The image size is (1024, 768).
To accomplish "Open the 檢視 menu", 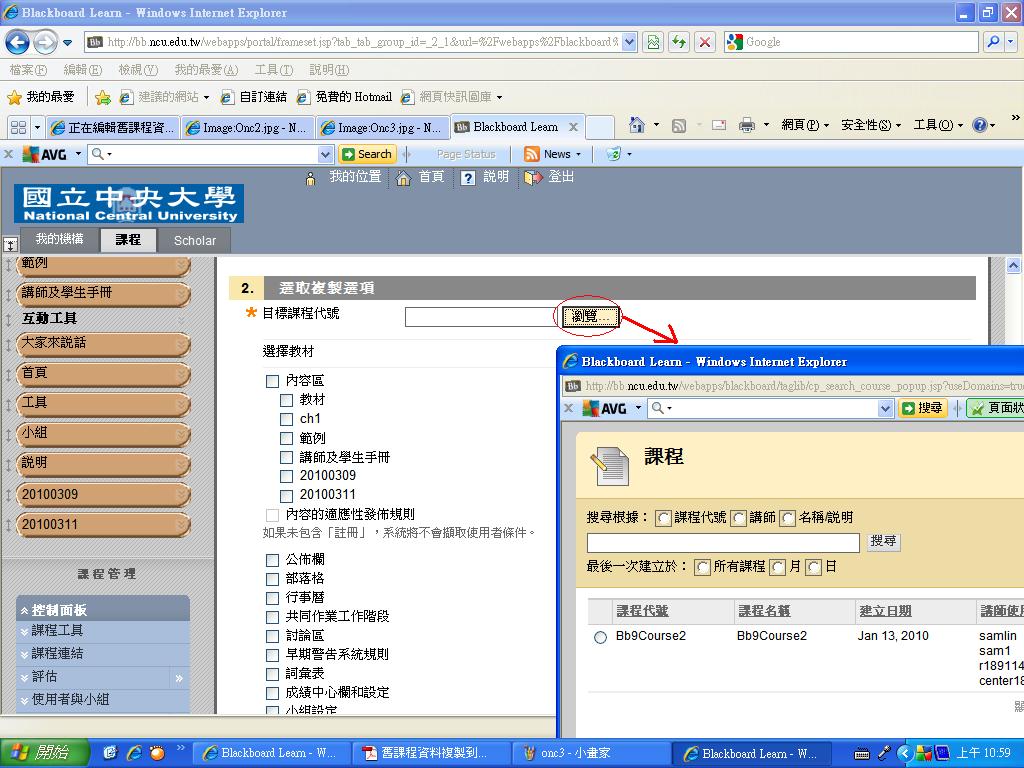I will [x=137, y=70].
